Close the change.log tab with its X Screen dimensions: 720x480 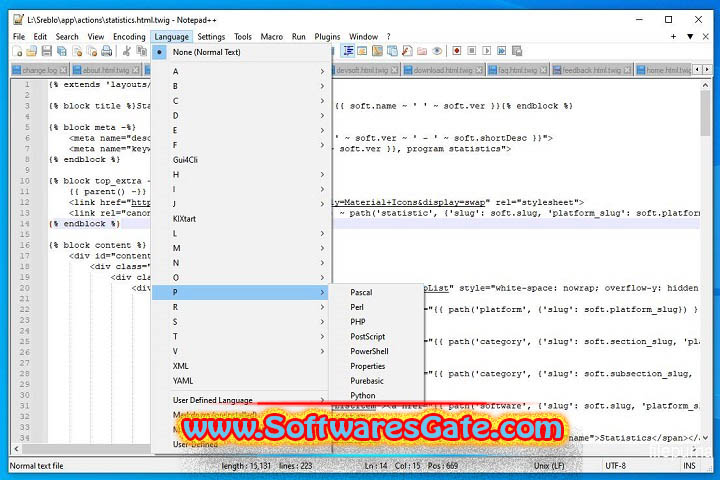click(63, 70)
